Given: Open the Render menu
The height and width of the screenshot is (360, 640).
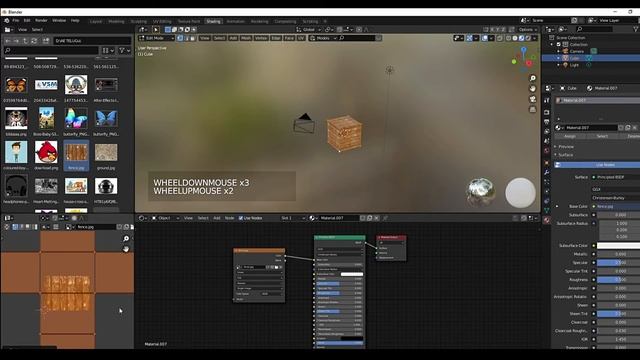Looking at the screenshot, I should (x=41, y=20).
